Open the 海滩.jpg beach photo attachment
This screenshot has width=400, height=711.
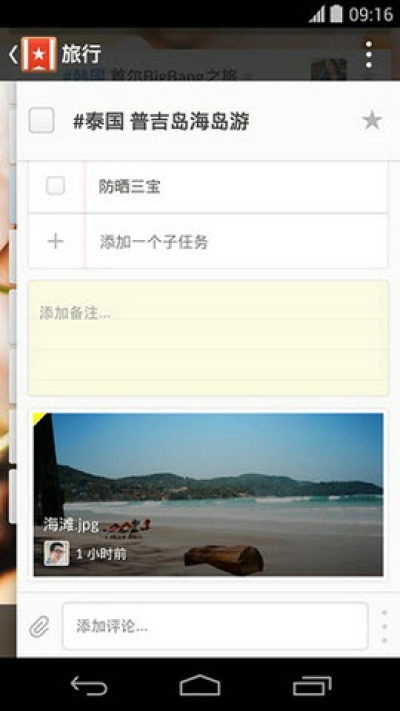[x=208, y=494]
